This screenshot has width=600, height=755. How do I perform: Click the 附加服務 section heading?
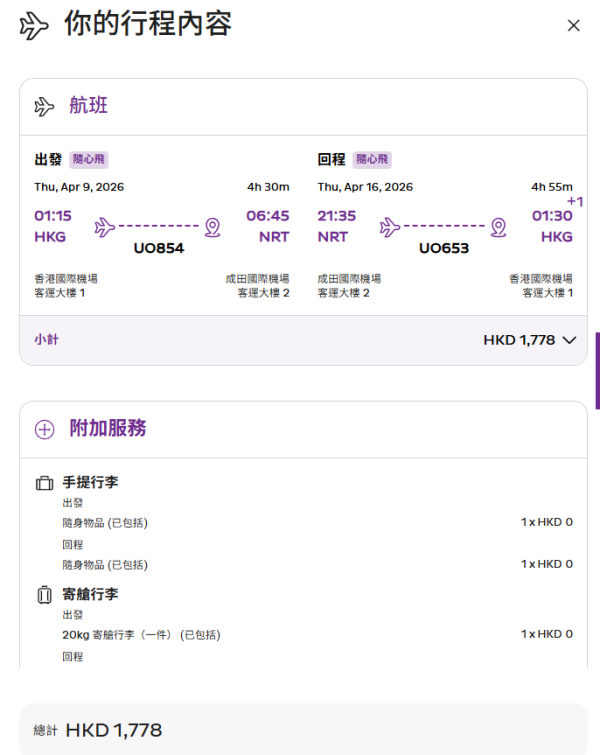pos(108,428)
